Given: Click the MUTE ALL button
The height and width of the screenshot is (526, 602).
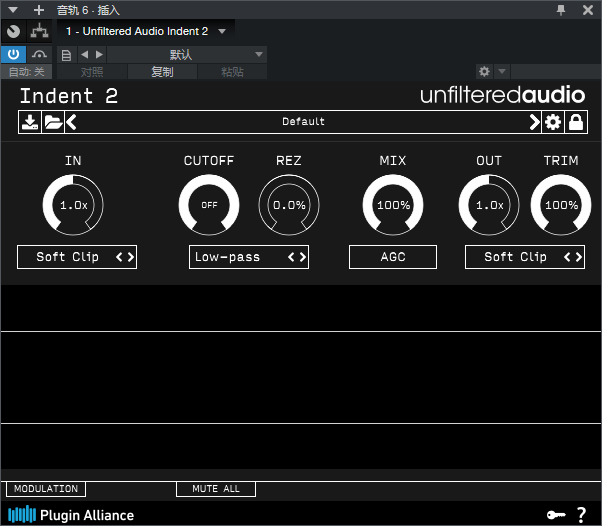Looking at the screenshot, I should click(x=216, y=489).
